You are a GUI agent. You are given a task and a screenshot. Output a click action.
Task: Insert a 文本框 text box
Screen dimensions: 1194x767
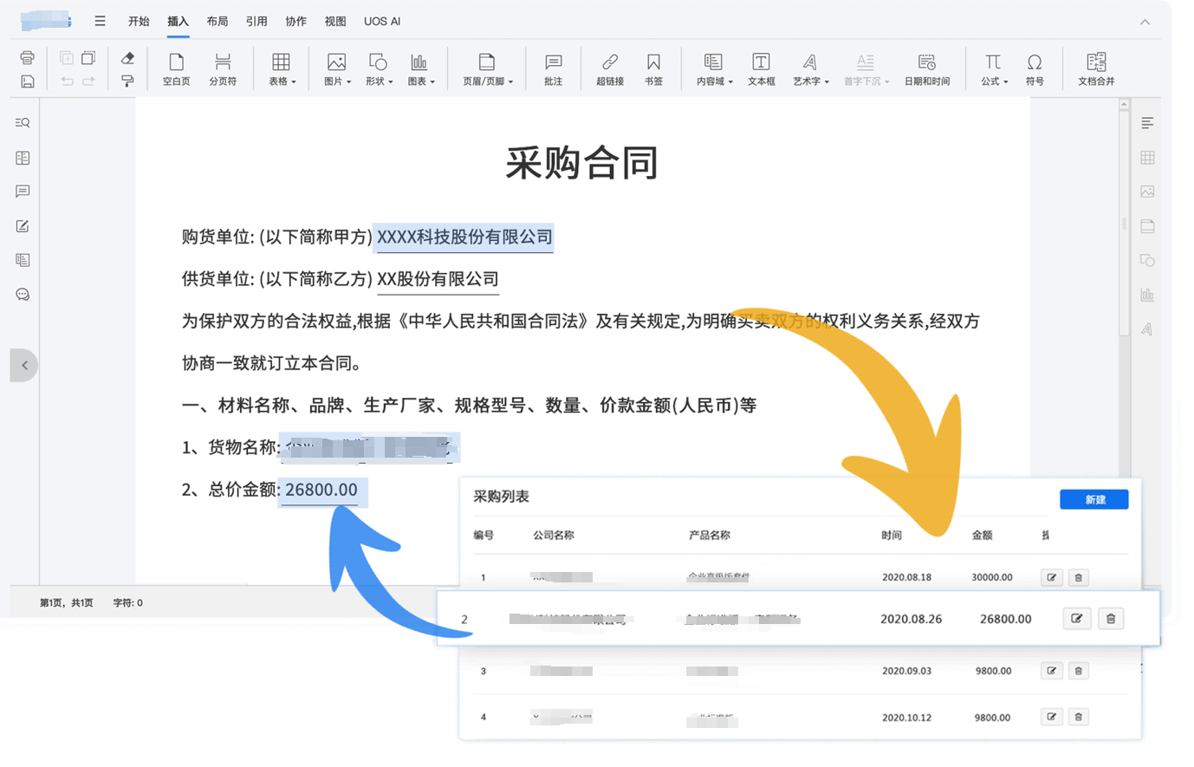click(761, 69)
